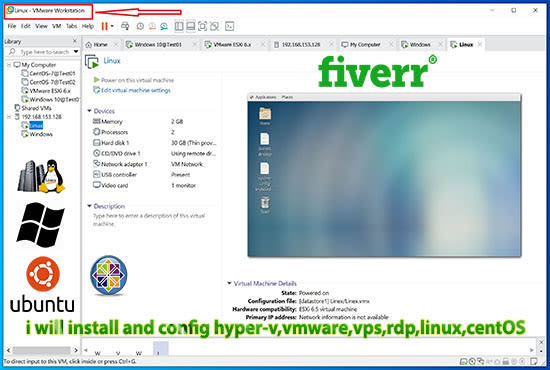550x370 pixels.
Task: Select the highlighted Linux VM in library
Action: pos(36,125)
